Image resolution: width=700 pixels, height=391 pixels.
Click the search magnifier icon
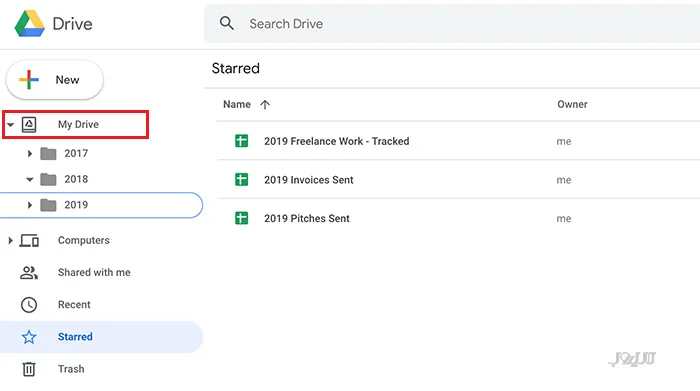(x=227, y=23)
